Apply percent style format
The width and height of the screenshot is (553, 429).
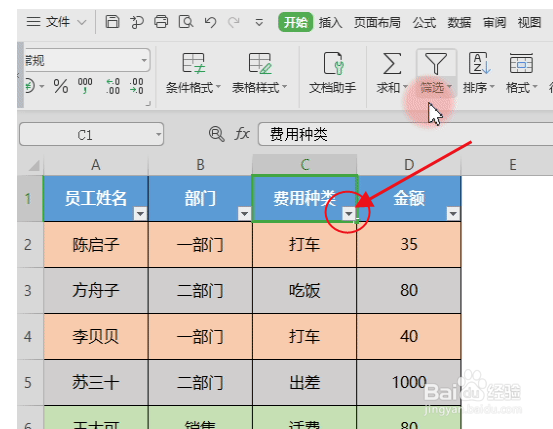(61, 86)
